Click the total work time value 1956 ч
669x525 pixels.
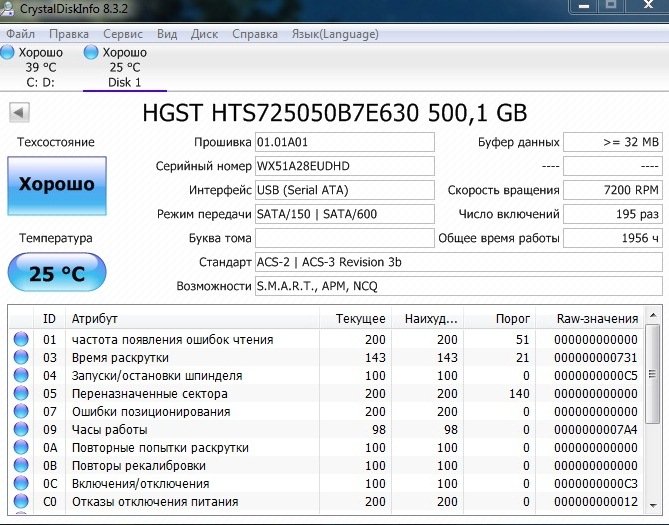click(x=613, y=238)
